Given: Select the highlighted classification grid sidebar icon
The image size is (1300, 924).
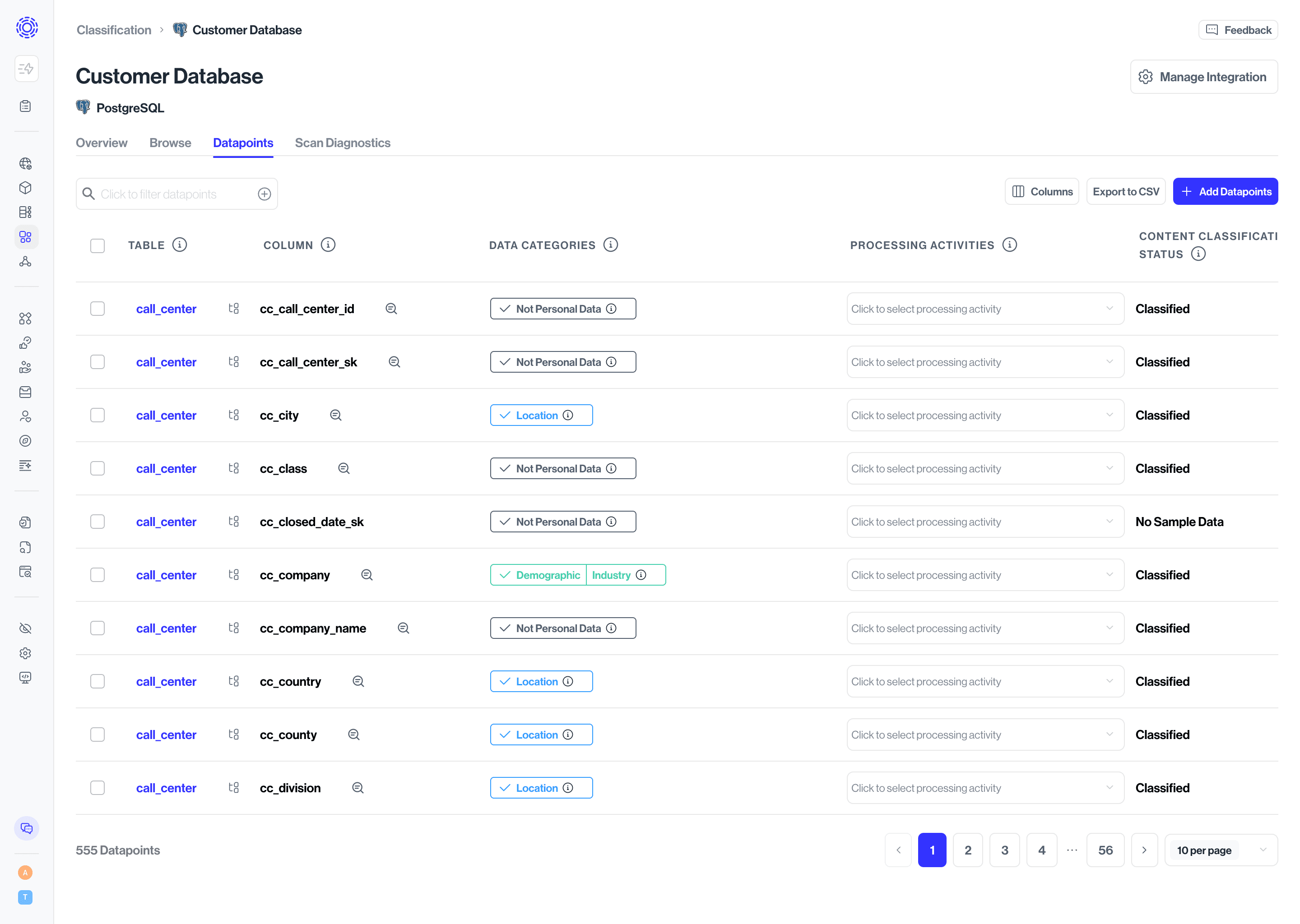Looking at the screenshot, I should click(26, 237).
